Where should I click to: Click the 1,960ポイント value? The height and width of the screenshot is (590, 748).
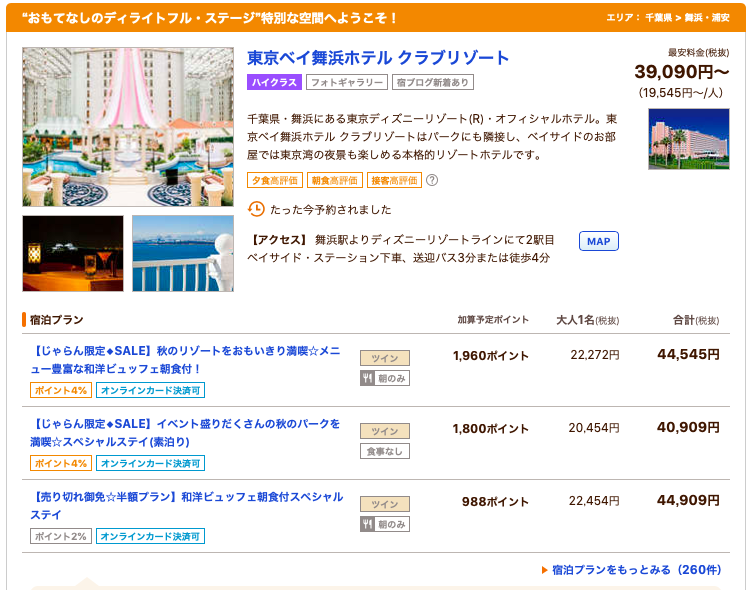490,356
